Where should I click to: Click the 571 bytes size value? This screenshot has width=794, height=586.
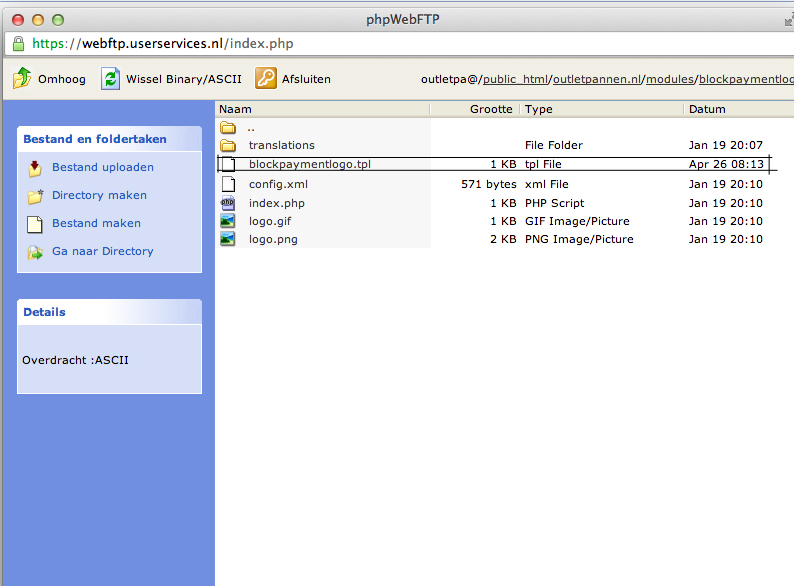click(489, 184)
